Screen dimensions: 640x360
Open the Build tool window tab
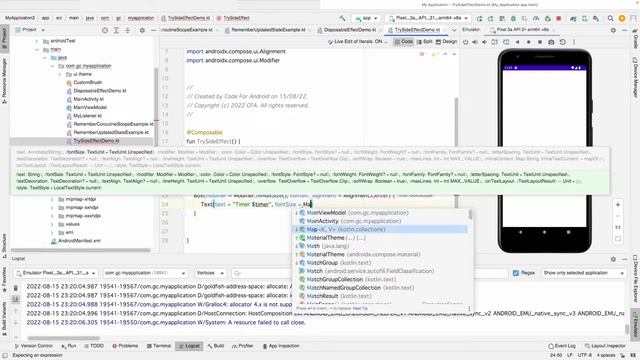click(215, 346)
